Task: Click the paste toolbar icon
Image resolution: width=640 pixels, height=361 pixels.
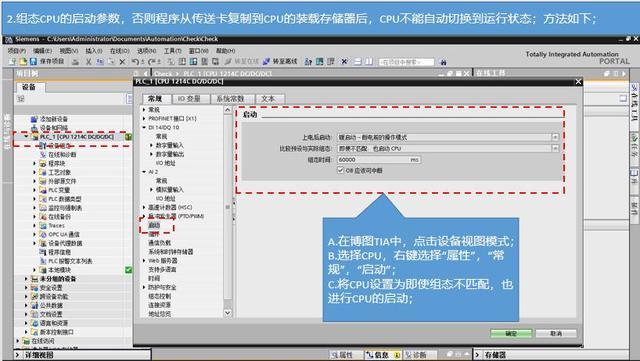Action: point(111,62)
